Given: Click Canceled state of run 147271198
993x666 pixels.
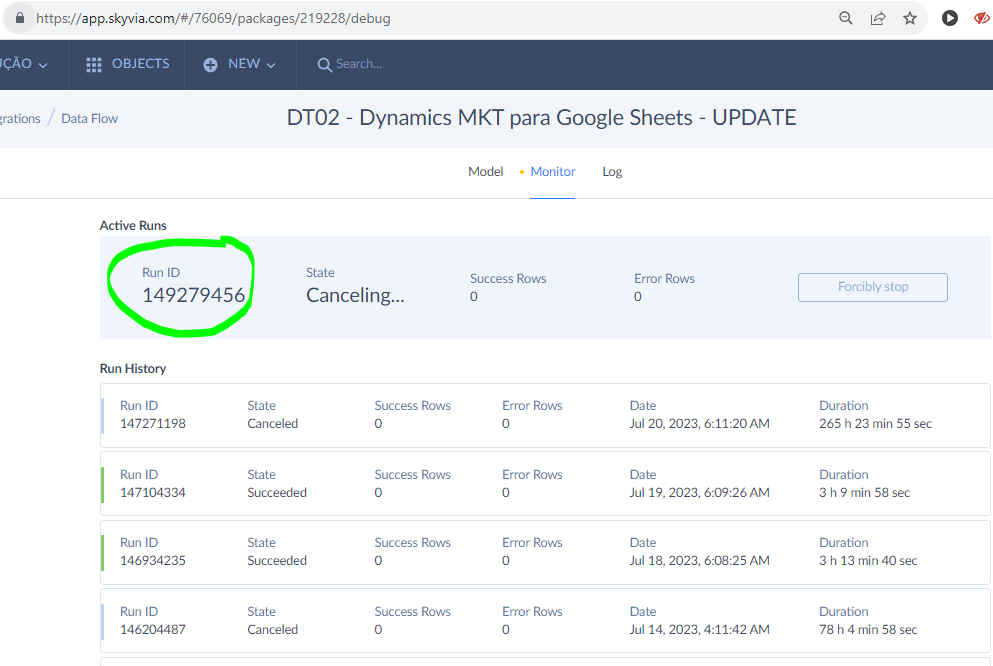Looking at the screenshot, I should pyautogui.click(x=272, y=424).
